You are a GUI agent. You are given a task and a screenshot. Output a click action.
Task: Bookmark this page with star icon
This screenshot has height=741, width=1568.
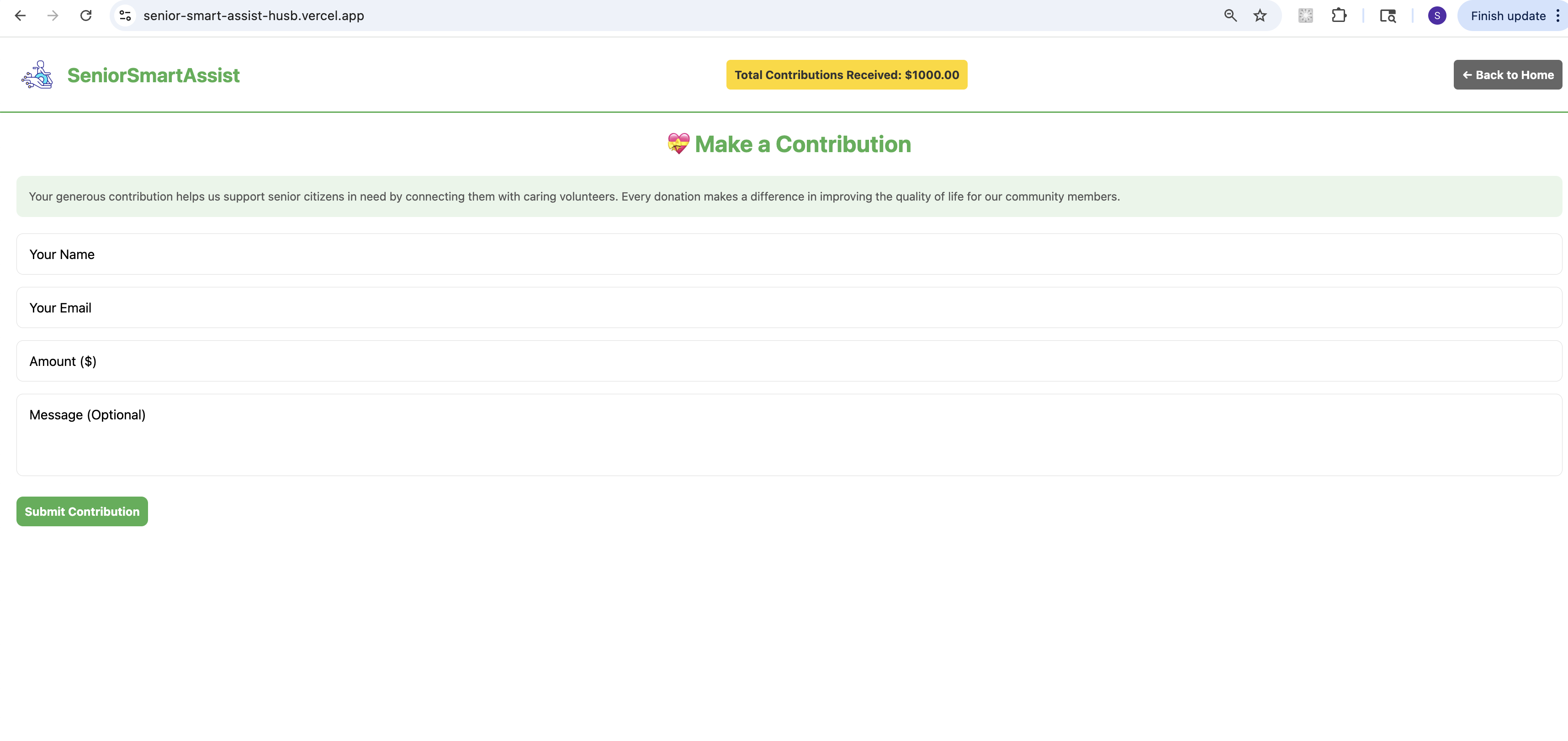(x=1260, y=16)
